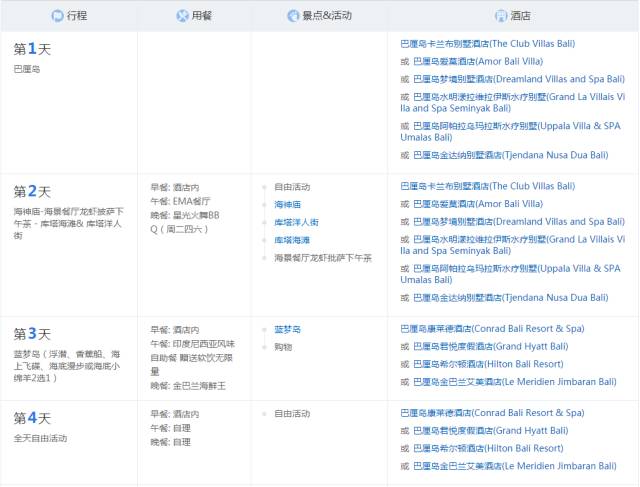Click 晚餐: 星光火舞BBQ text
This screenshot has width=640, height=487.
[185, 222]
